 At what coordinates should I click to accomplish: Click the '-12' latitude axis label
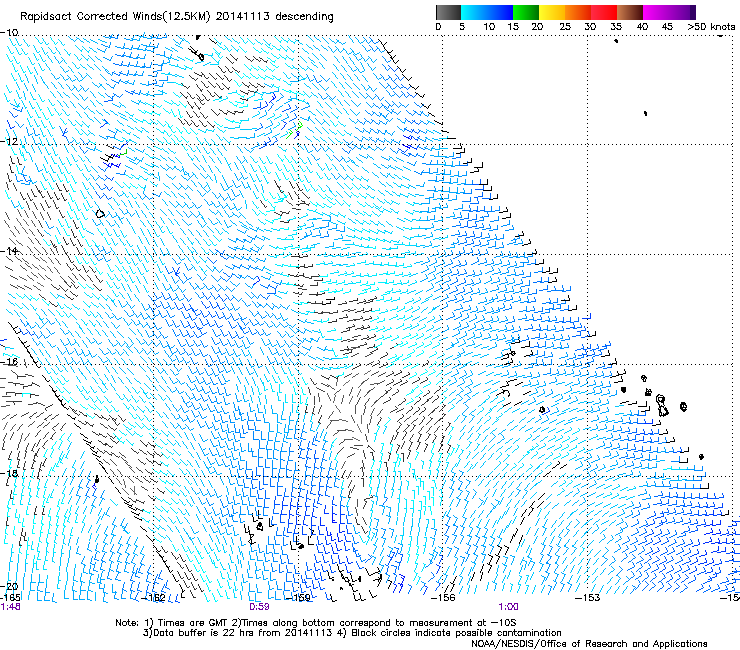[x=9, y=142]
